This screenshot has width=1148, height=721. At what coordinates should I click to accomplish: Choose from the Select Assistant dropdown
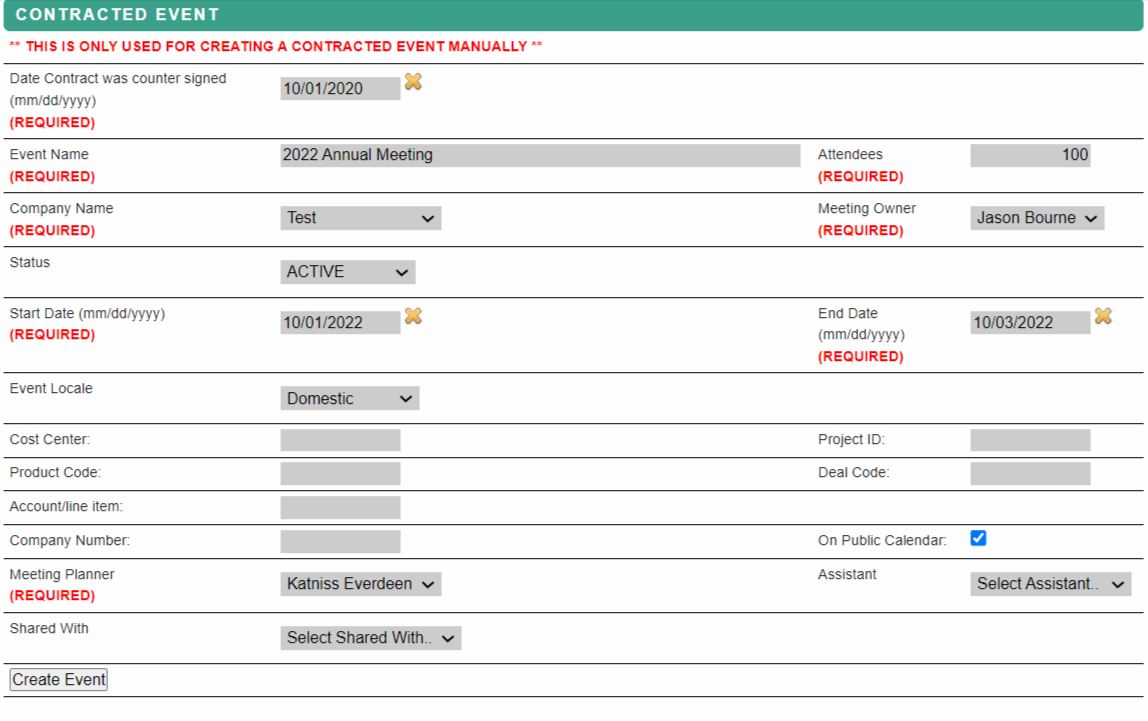tap(1050, 584)
